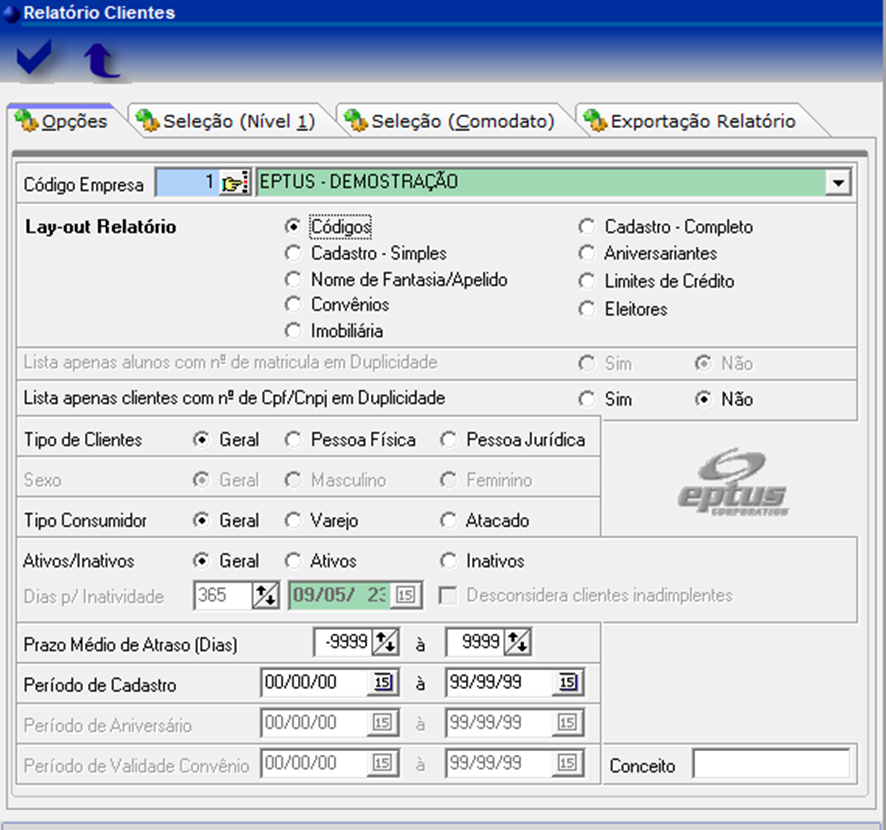This screenshot has height=830, width=886.
Task: Select Sim for Cpf/Cnpj duplicity
Action: [x=587, y=399]
